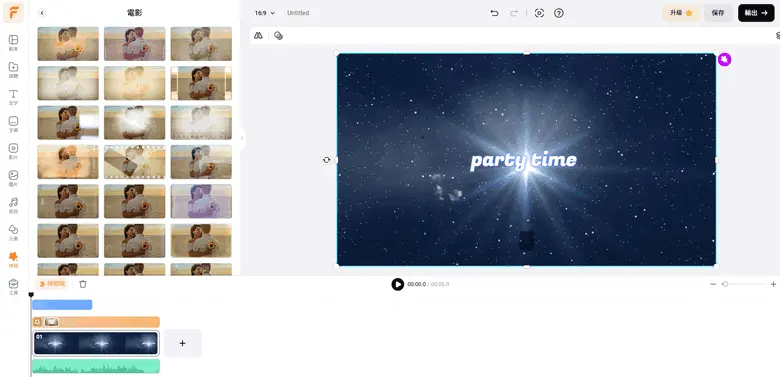Apply the pink-tinted effect thumbnail in first row

tap(134, 44)
